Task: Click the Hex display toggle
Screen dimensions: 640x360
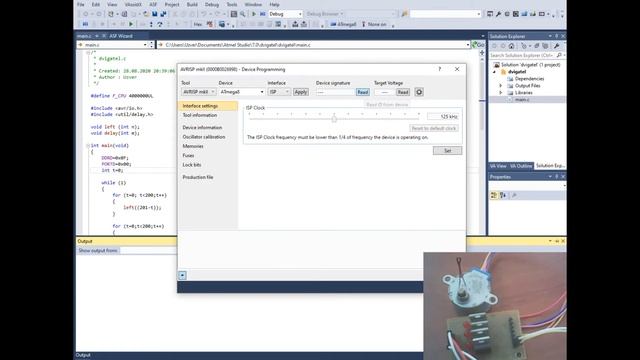Action: [198, 24]
